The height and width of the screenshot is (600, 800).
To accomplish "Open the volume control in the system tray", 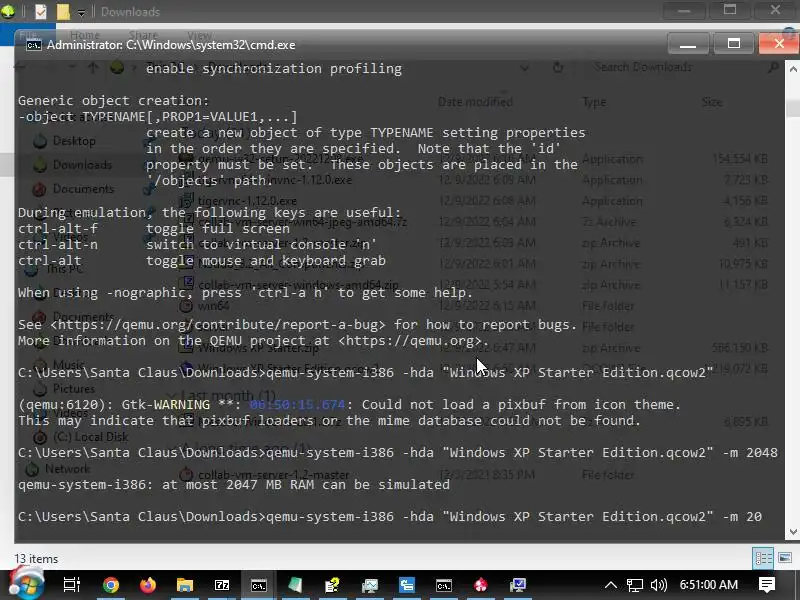I will pyautogui.click(x=659, y=585).
